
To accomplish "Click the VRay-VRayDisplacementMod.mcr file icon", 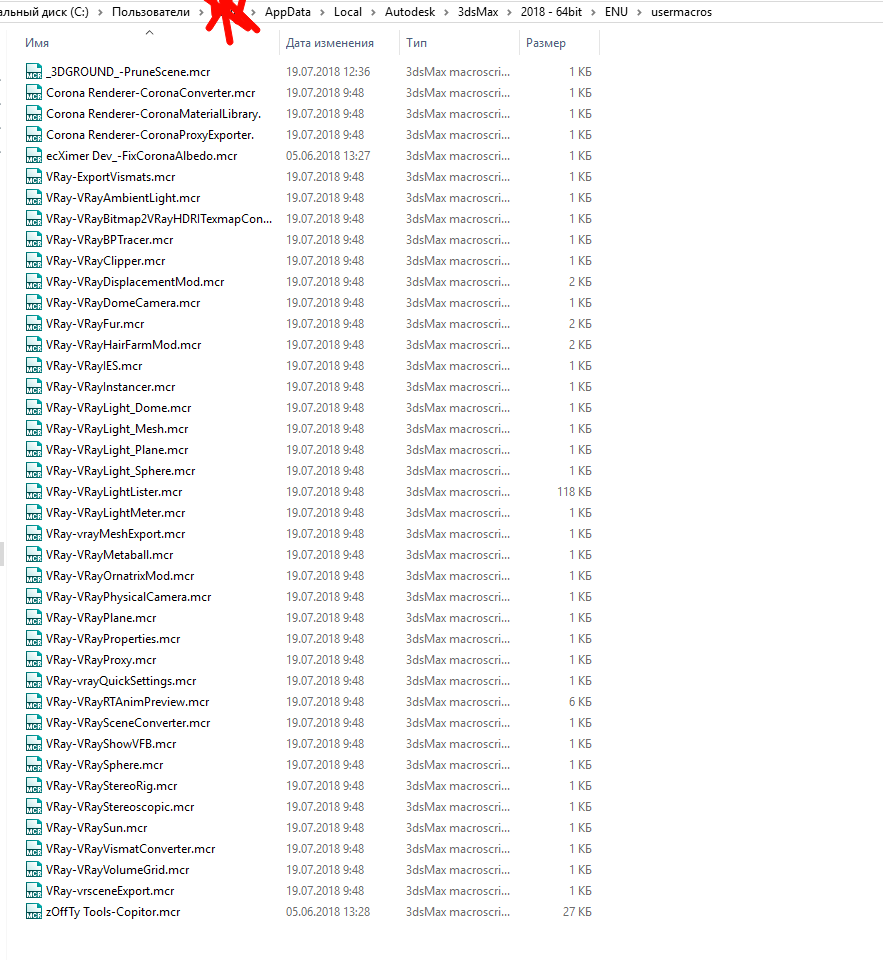I will click(x=34, y=282).
